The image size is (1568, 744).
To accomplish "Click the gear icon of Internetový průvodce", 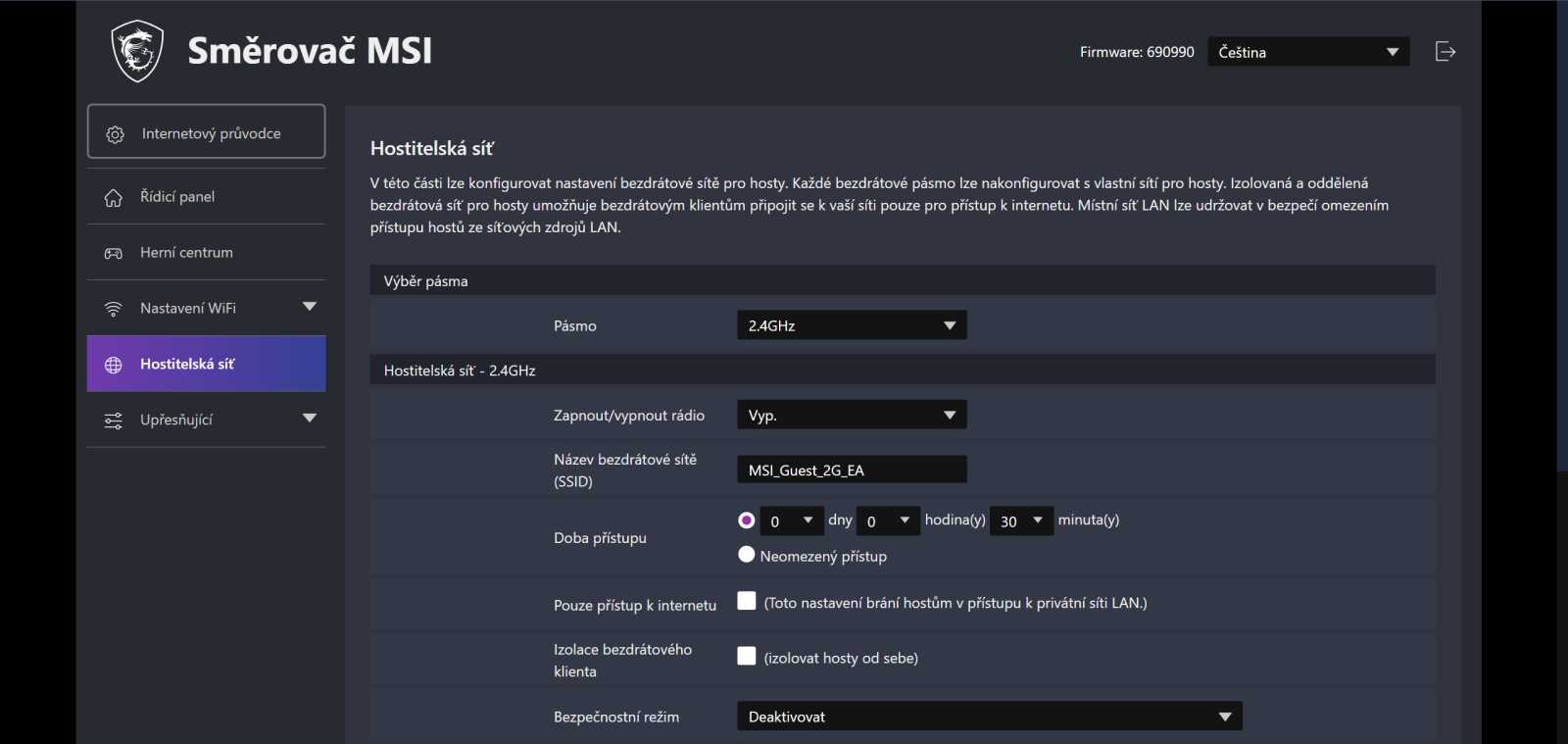I will (115, 134).
